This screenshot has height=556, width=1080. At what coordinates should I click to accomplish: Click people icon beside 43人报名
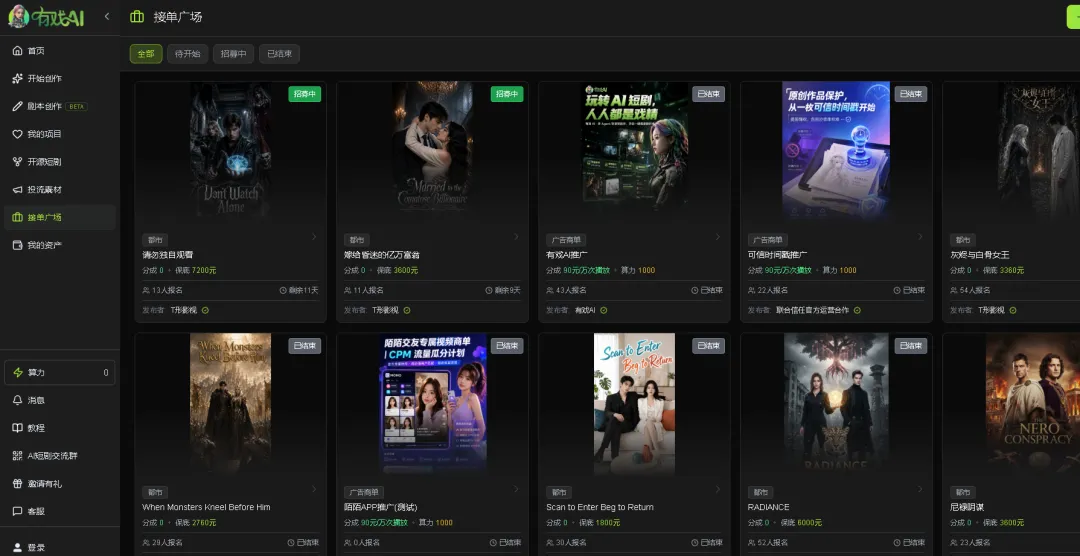(x=550, y=290)
